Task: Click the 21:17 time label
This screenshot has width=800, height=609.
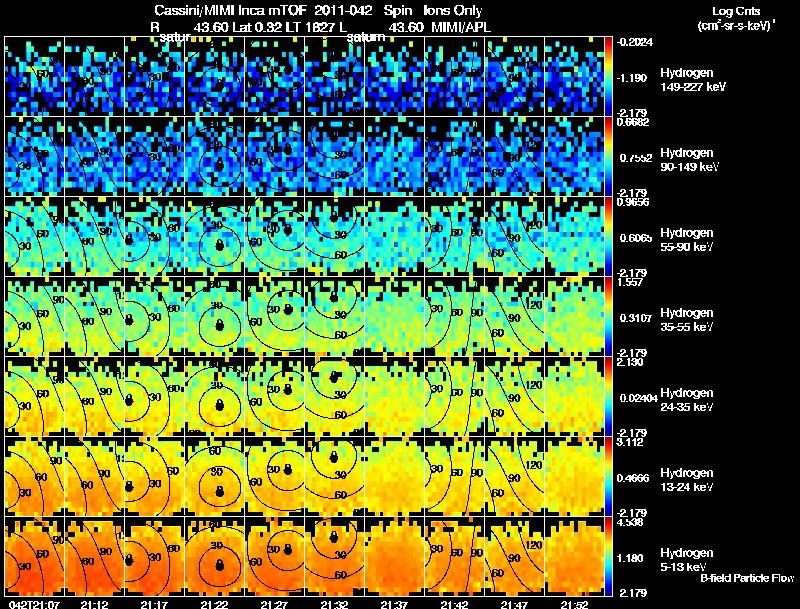Action: [x=155, y=604]
